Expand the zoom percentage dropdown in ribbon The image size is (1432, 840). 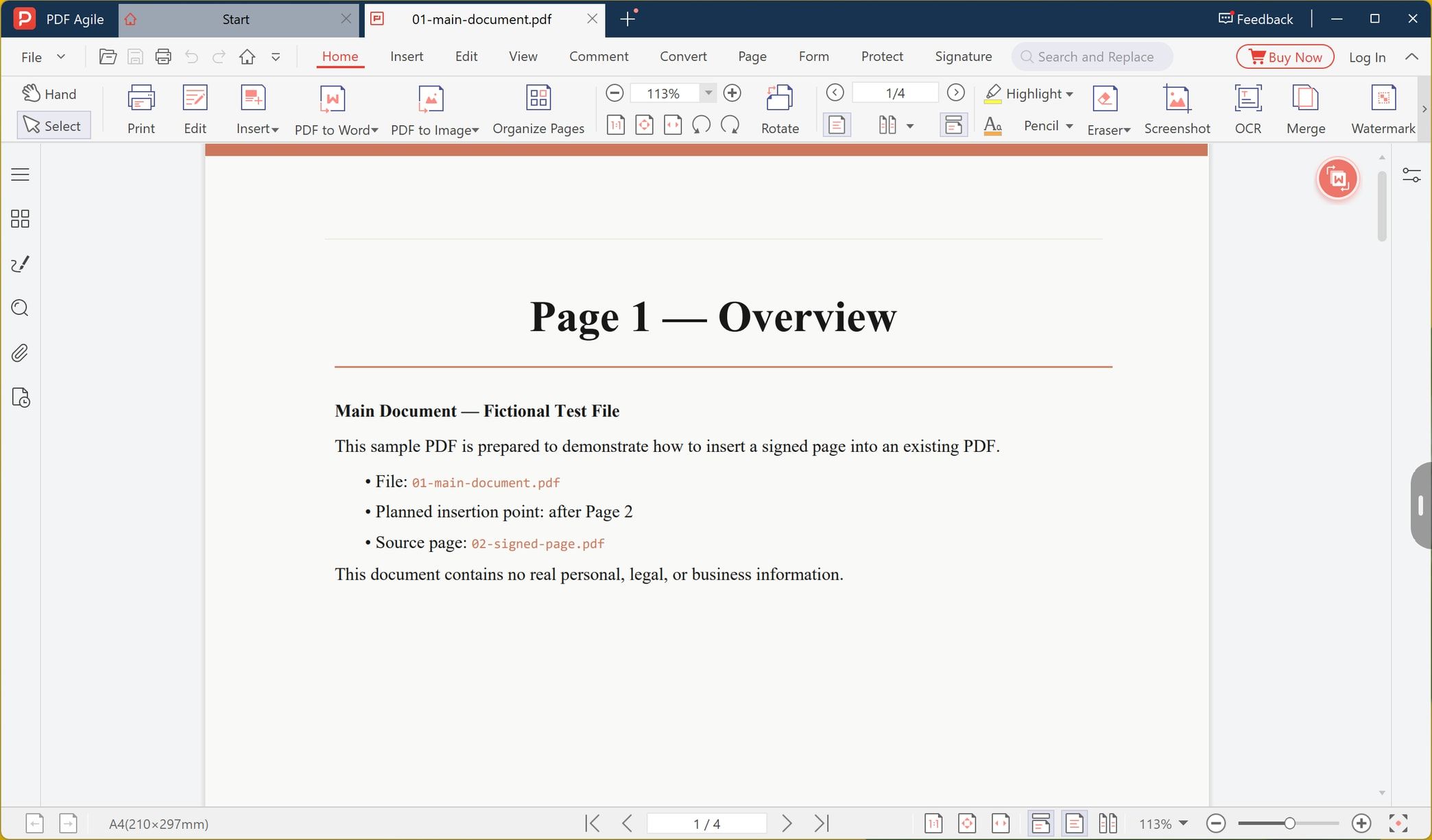coord(708,93)
